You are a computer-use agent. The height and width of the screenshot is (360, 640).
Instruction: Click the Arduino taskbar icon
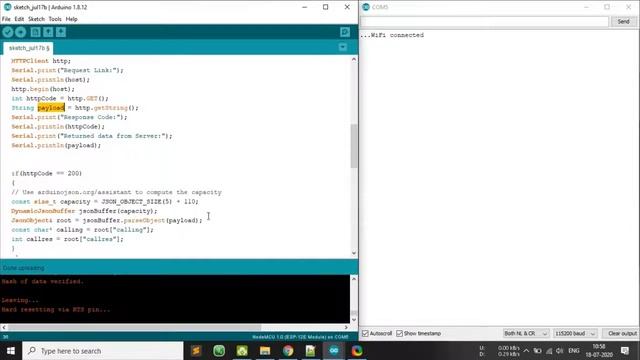tap(334, 351)
